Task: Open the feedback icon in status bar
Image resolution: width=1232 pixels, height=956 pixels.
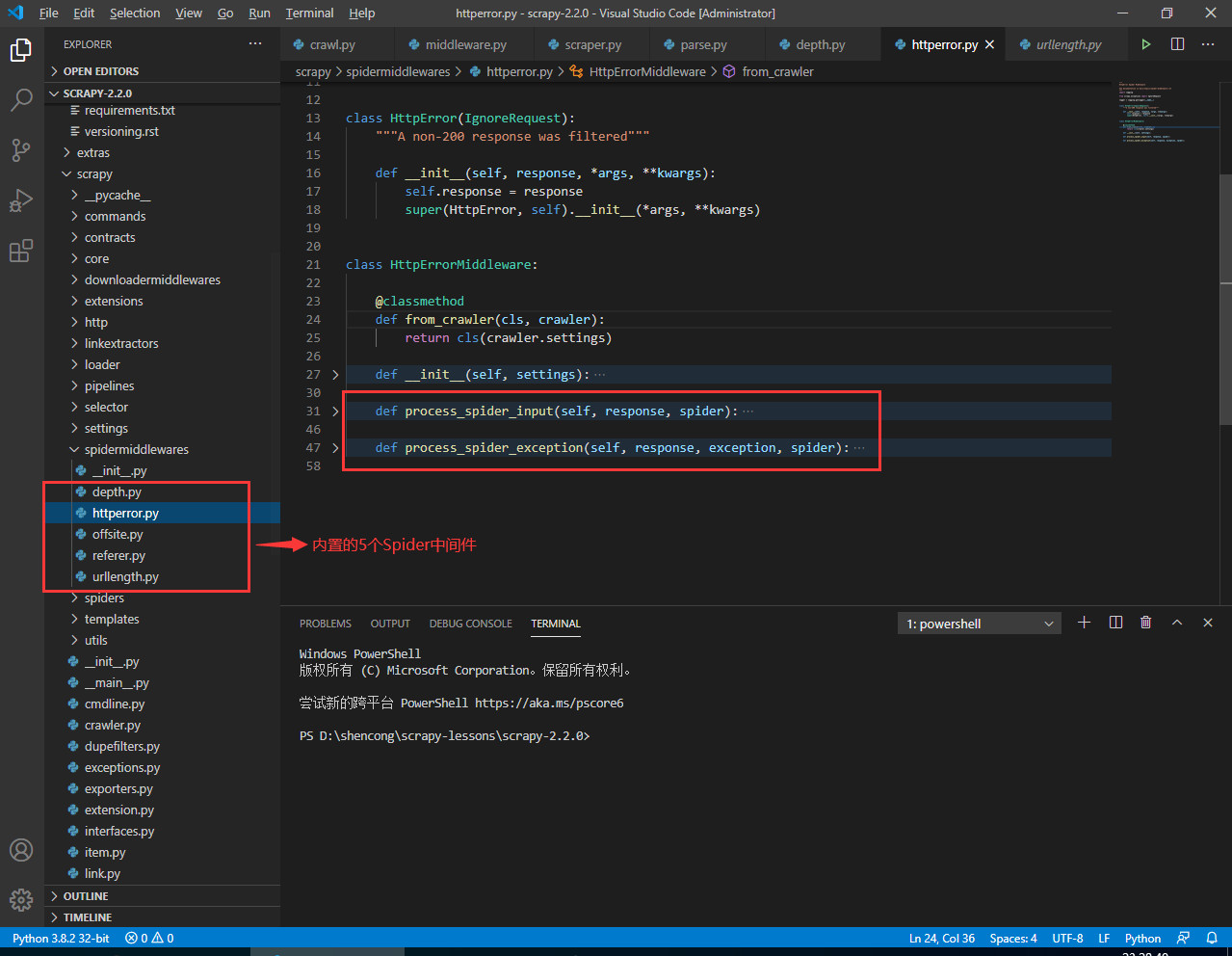Action: [1183, 938]
